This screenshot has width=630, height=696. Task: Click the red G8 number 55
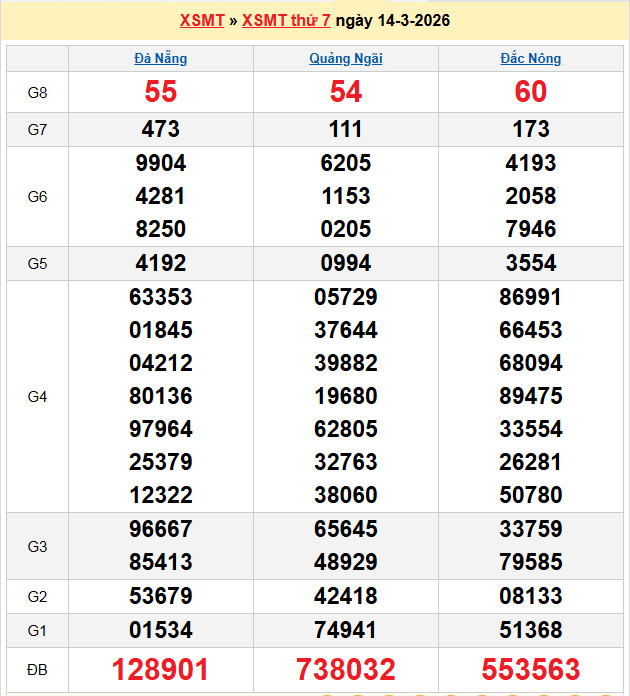(x=161, y=92)
